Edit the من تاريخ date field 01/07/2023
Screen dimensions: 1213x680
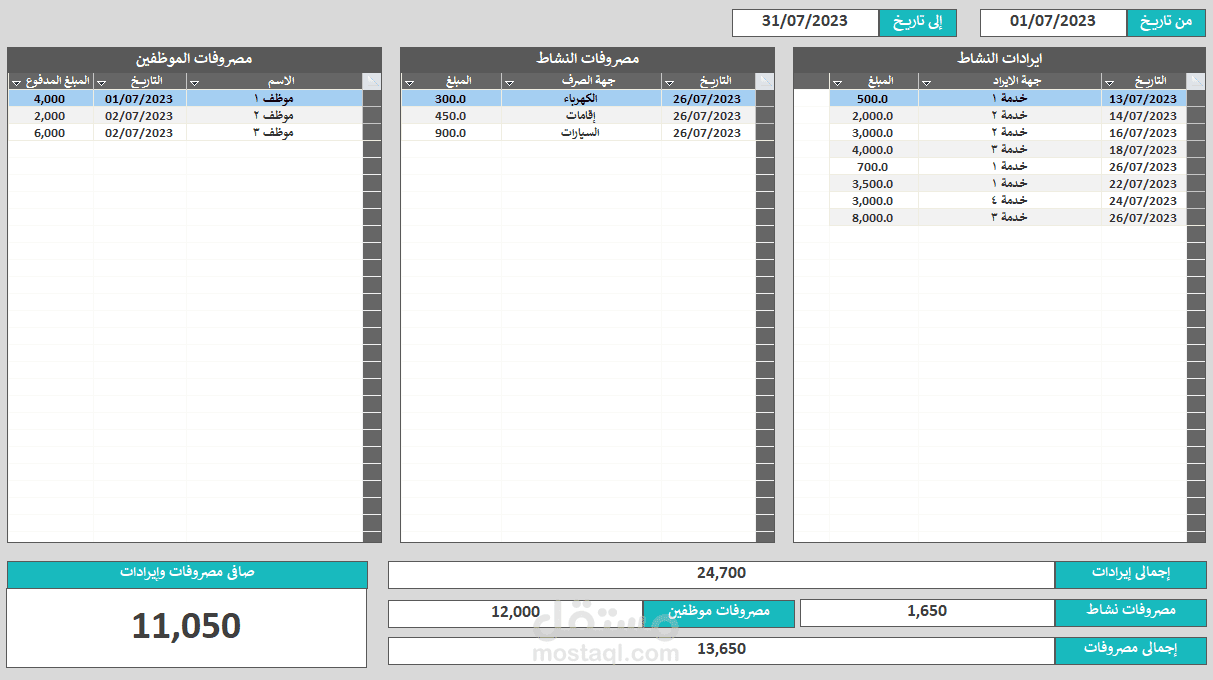coord(1053,22)
